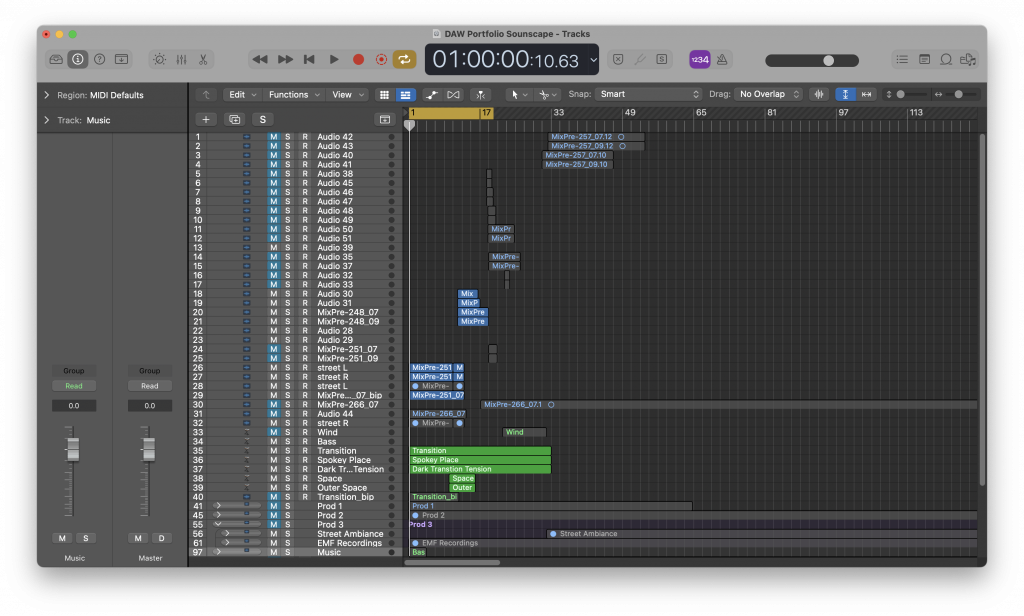
Task: Mute the Audio 42 track
Action: coord(274,137)
